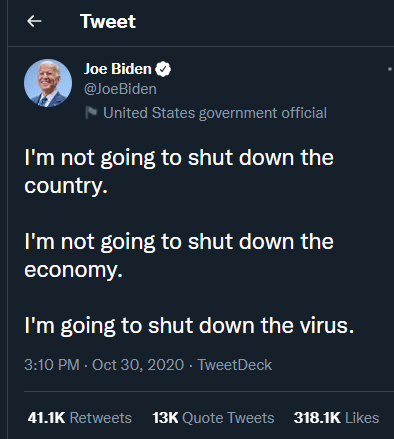Click the 'shut down the economy' paragraph
394x439 pixels.
pos(179,255)
